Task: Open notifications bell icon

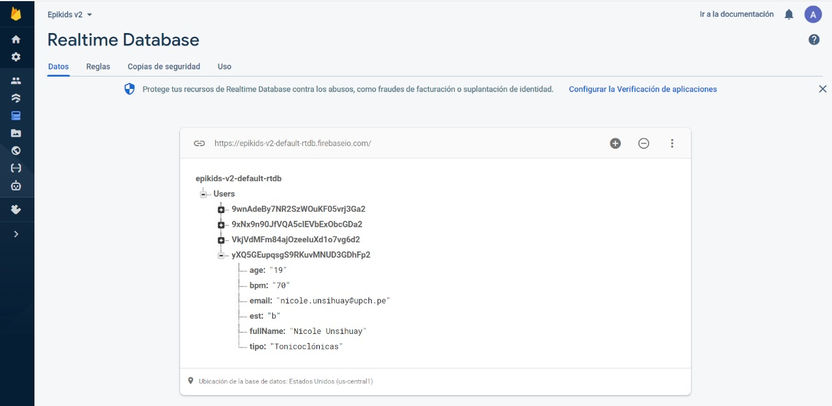Action: pos(789,15)
